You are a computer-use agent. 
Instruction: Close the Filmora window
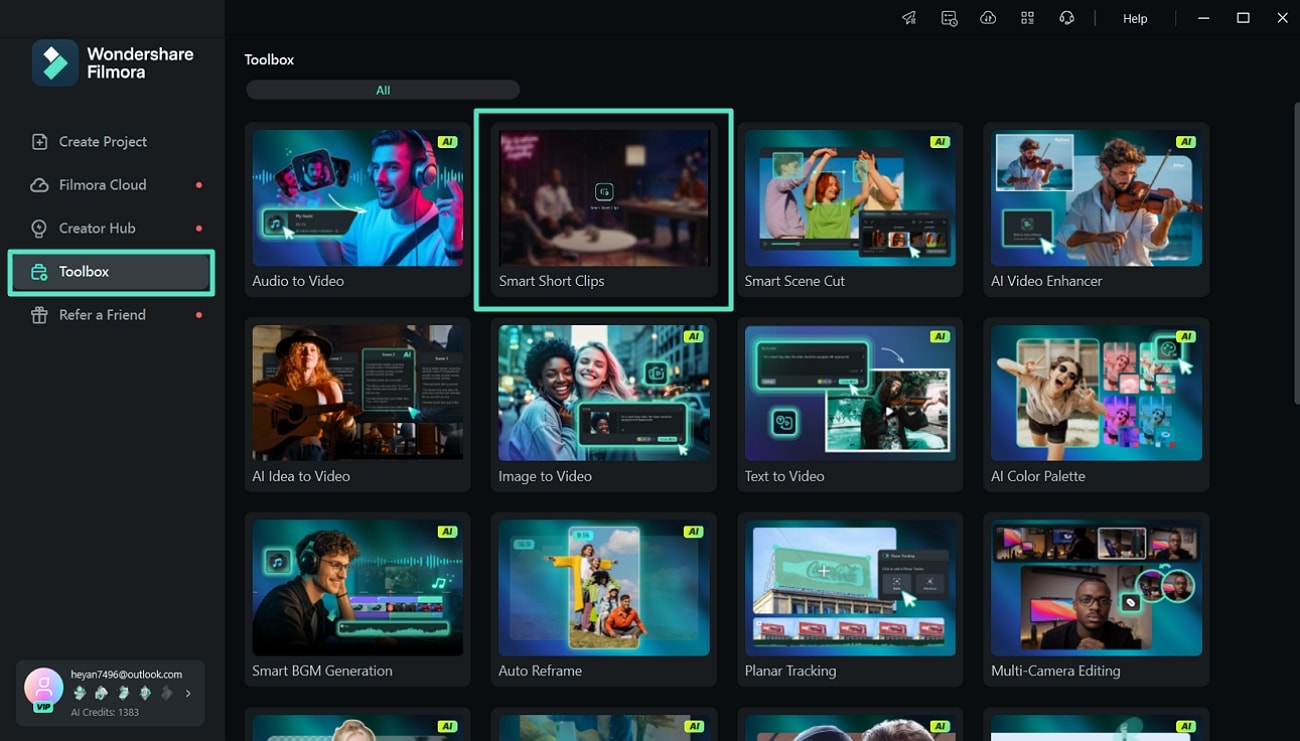(1282, 18)
